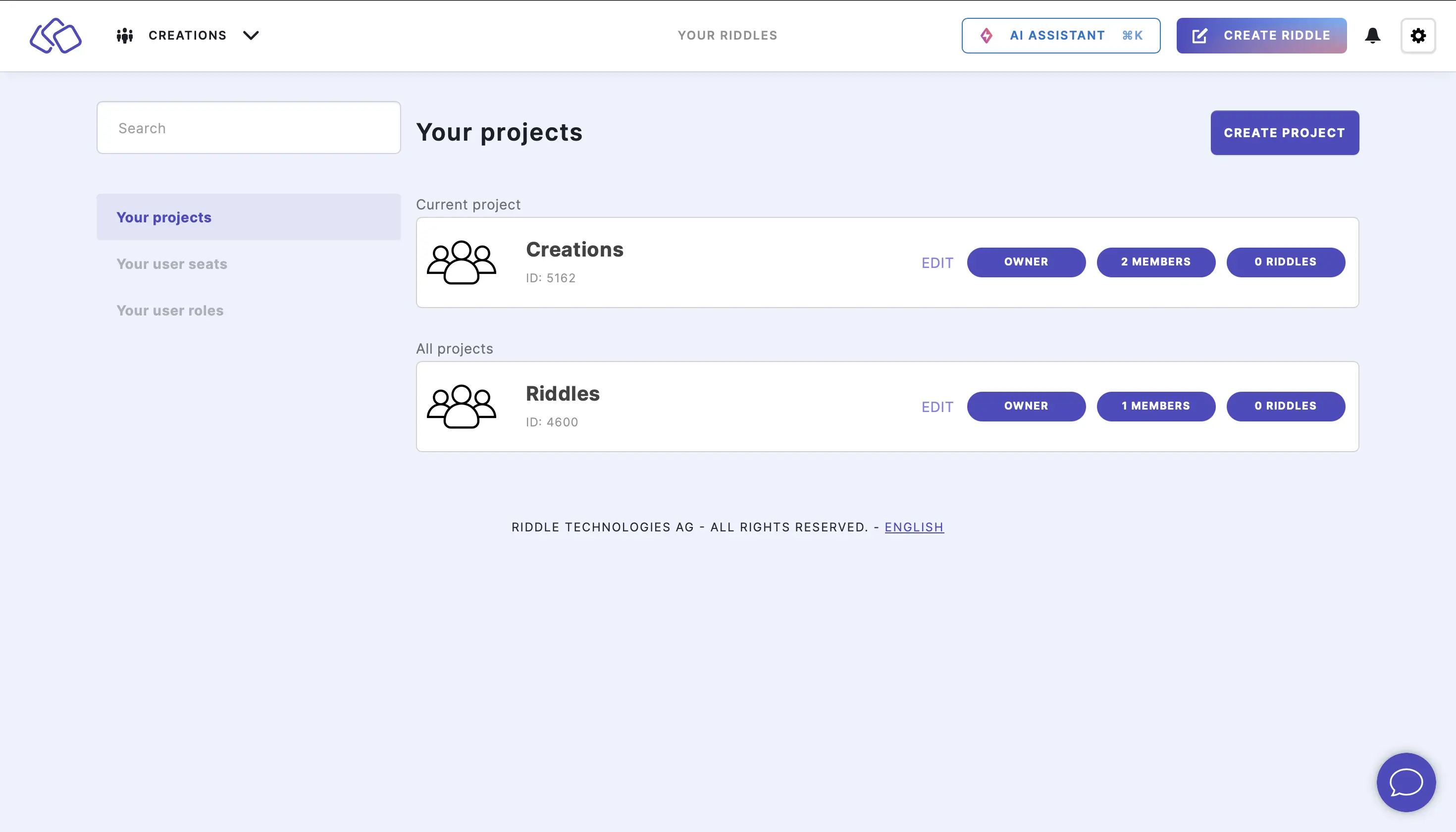Viewport: 1456px width, 832px height.
Task: Click 2 MEMBERS badge on Creations
Action: coord(1156,262)
